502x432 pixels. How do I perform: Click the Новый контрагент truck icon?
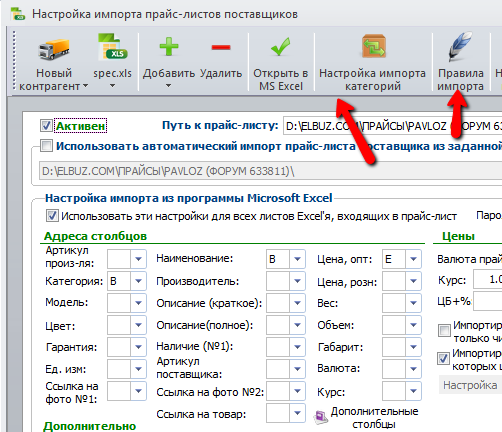coord(54,48)
